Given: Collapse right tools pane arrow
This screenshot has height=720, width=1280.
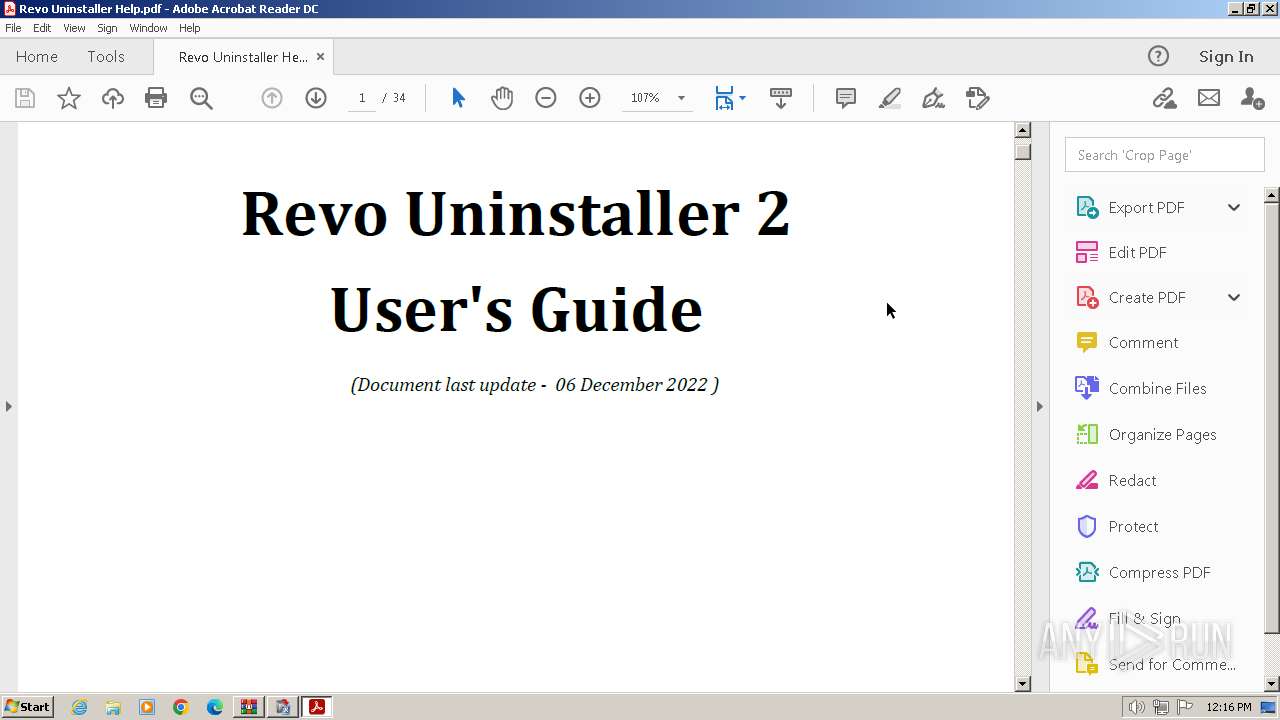Looking at the screenshot, I should pos(1039,406).
